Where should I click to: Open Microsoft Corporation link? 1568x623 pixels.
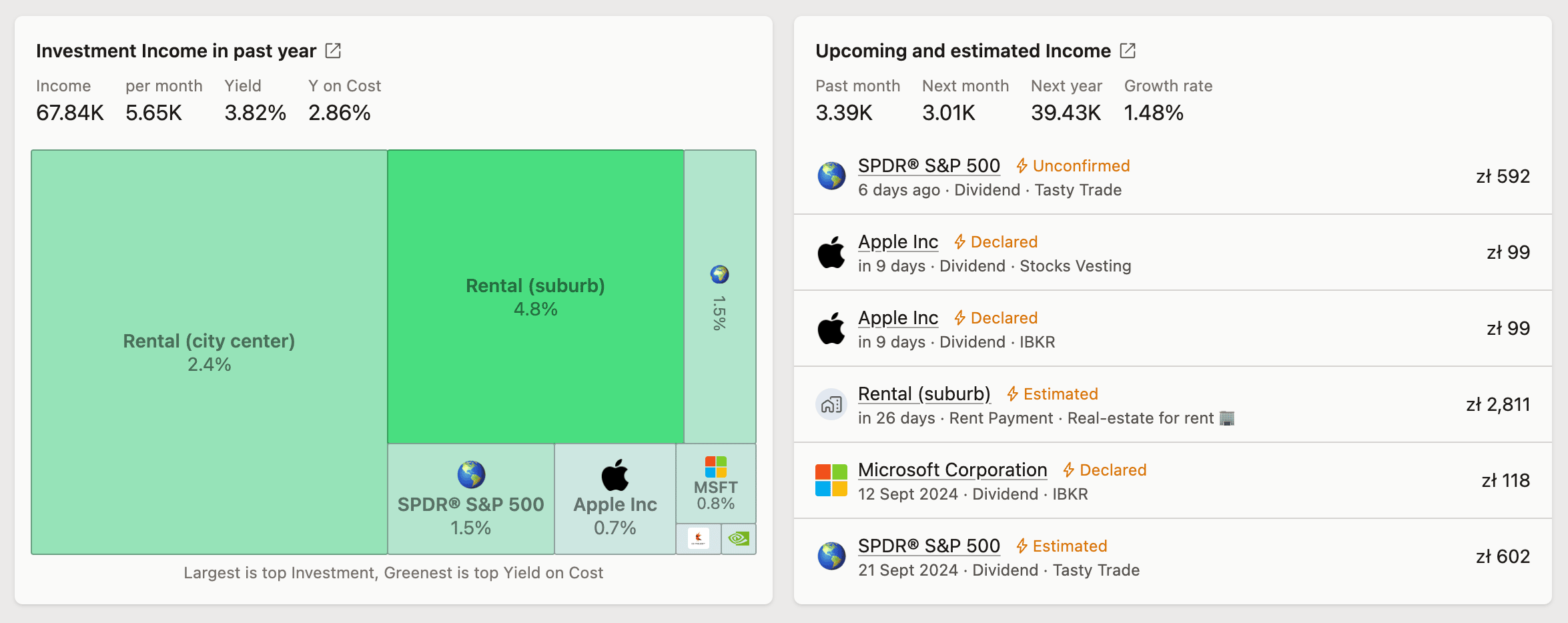pos(952,470)
